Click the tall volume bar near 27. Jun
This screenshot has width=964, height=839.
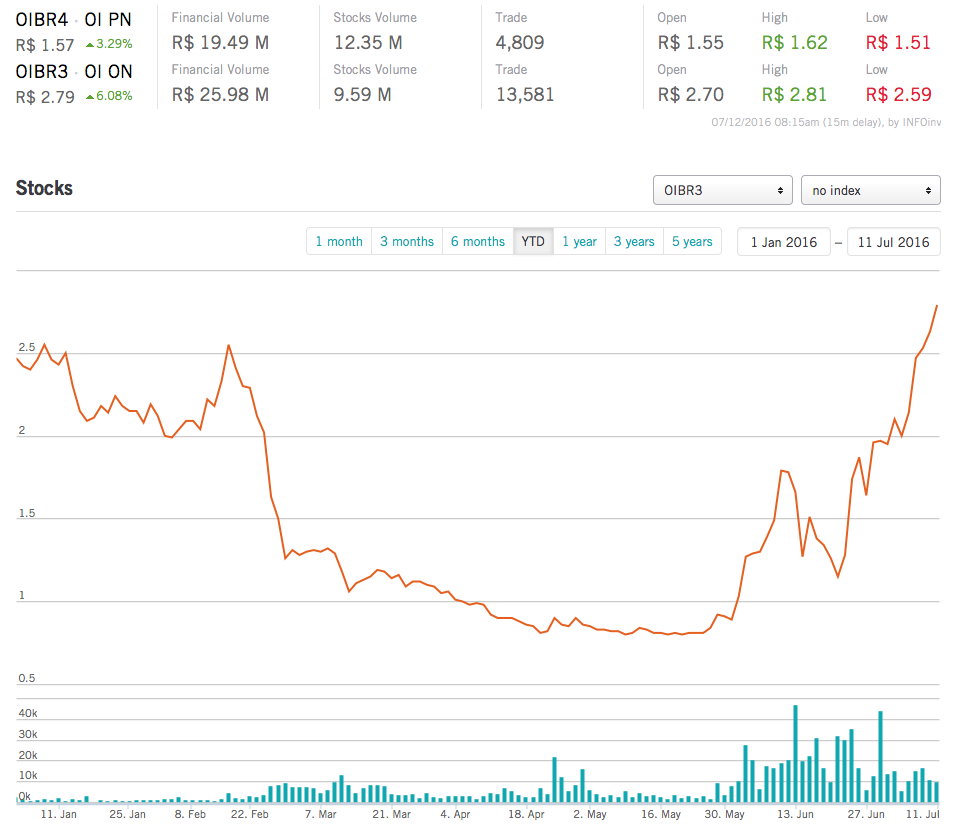pos(880,757)
